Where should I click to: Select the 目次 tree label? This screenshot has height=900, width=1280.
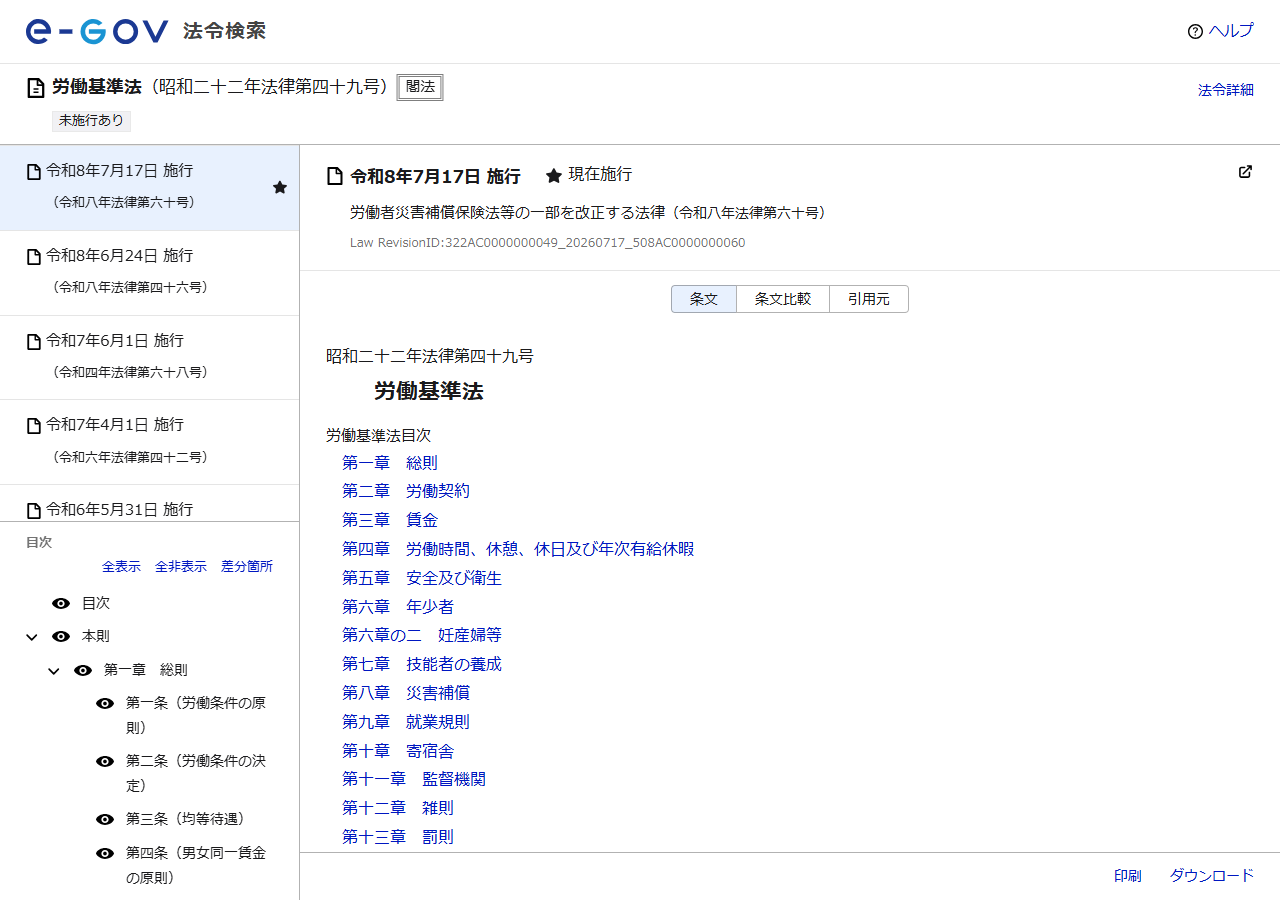96,604
